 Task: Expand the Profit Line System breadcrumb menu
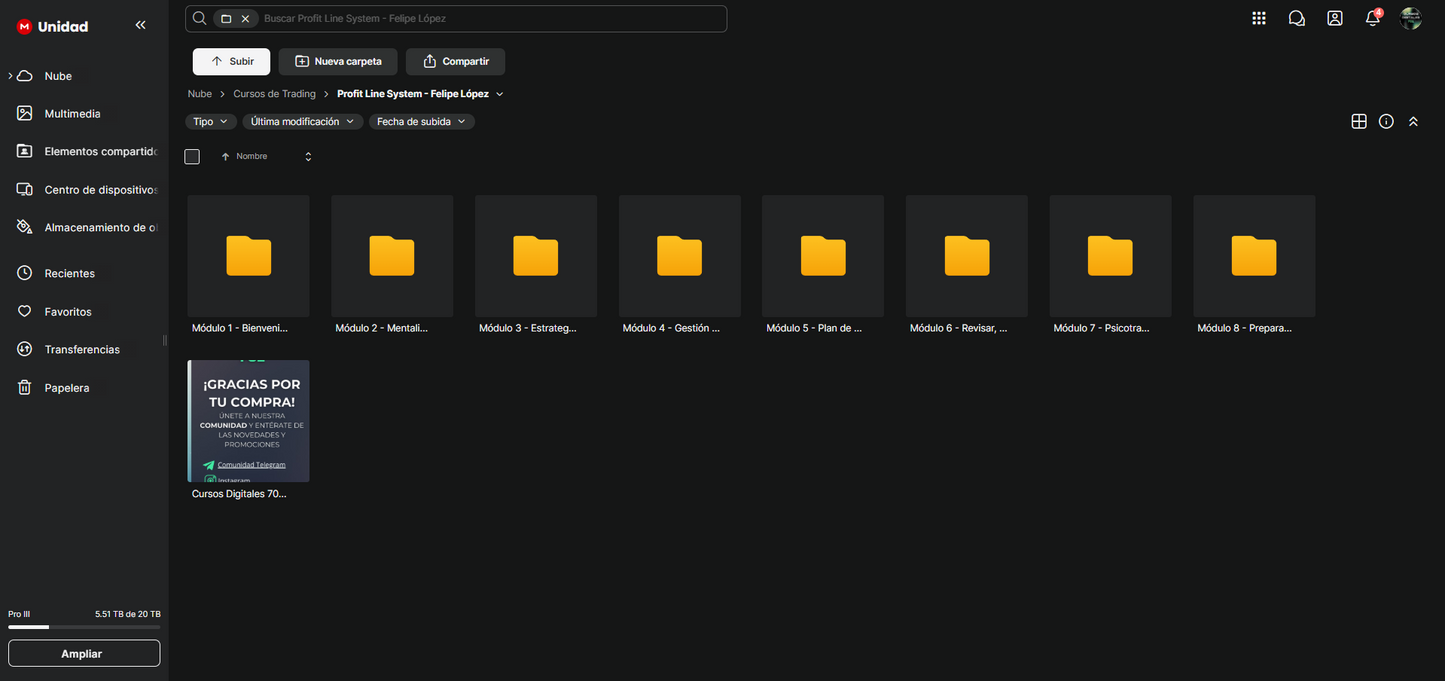[500, 94]
